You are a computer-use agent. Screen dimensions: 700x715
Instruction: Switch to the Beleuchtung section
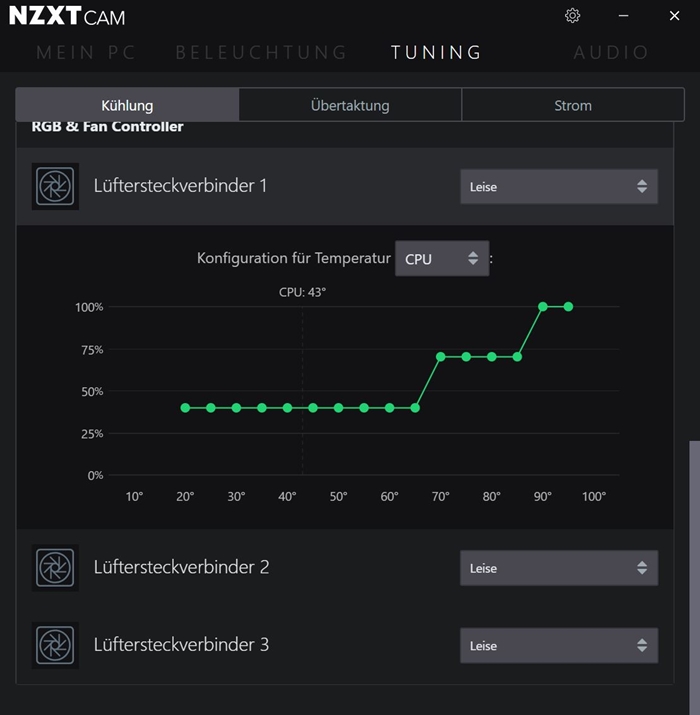[x=261, y=52]
